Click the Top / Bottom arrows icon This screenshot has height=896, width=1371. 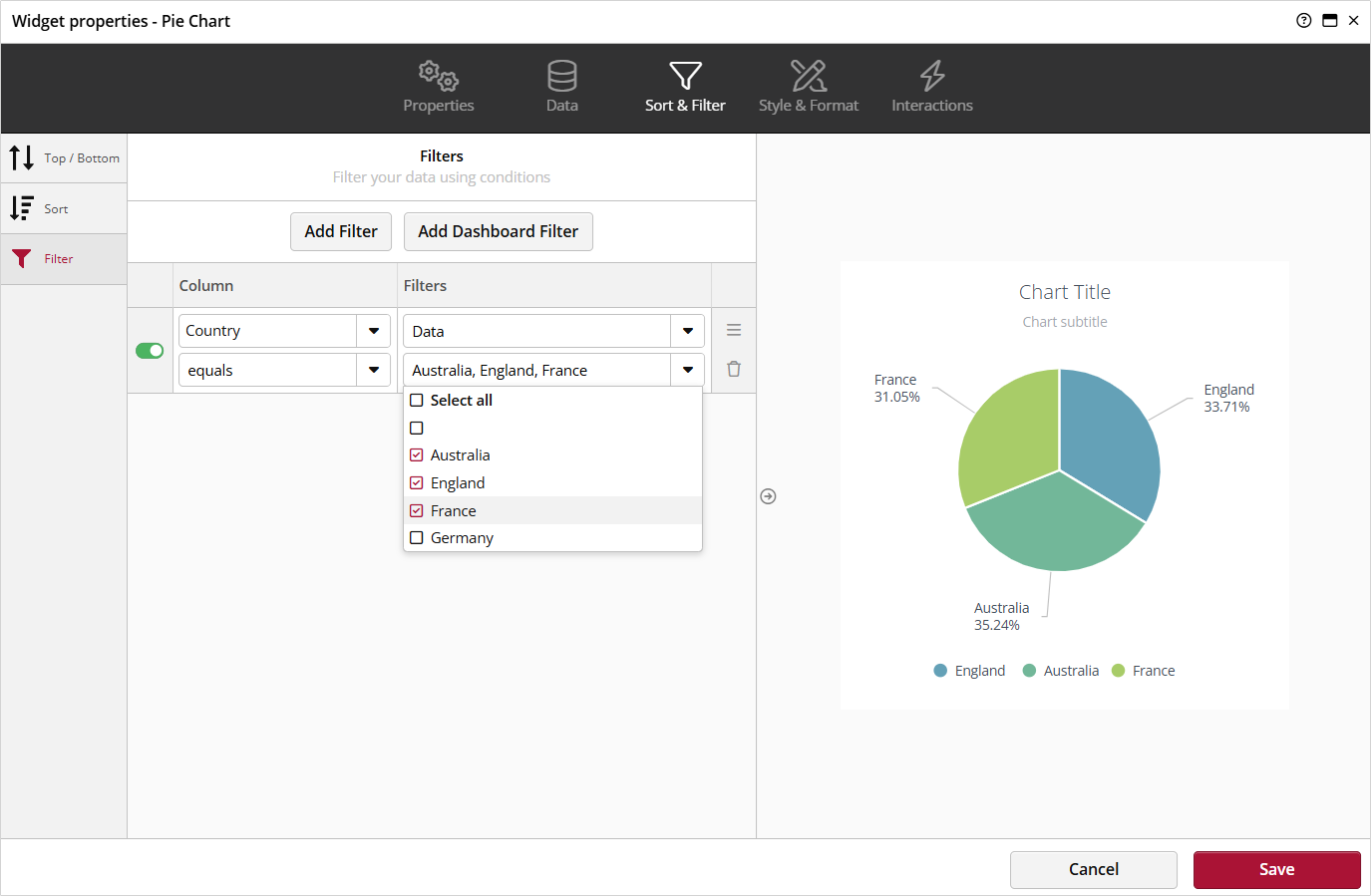tap(22, 157)
